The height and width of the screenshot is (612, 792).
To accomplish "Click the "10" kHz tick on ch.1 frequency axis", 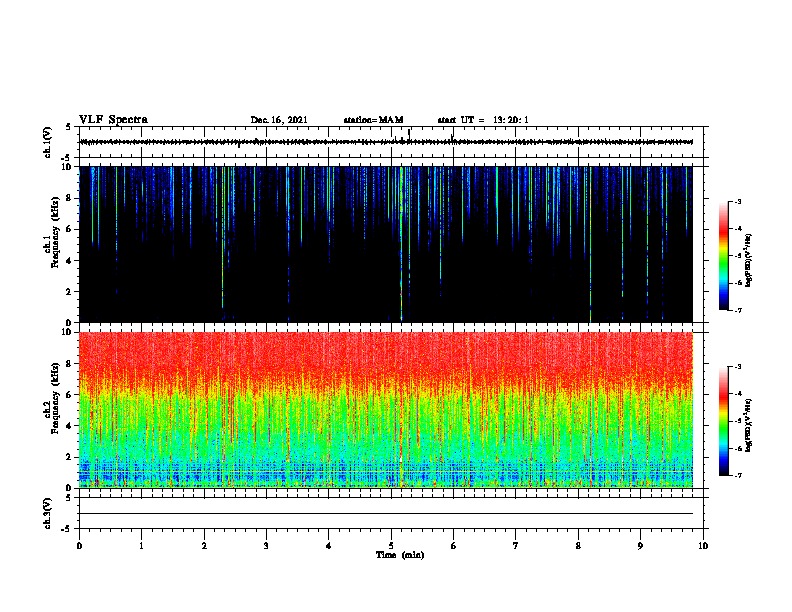I will point(69,167).
